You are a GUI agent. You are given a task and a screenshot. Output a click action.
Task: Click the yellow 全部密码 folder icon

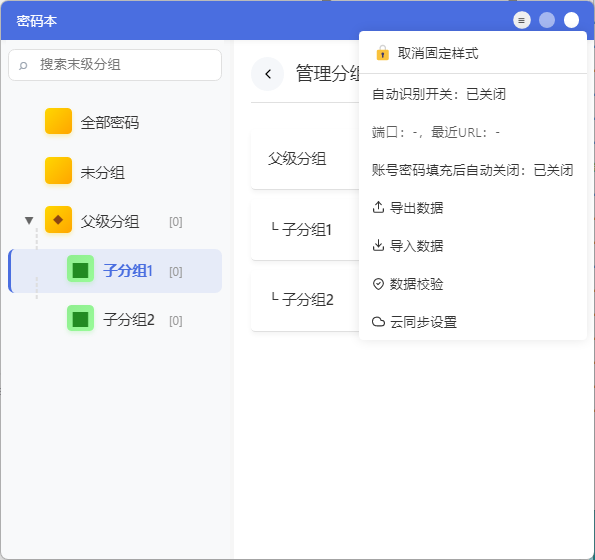point(58,121)
